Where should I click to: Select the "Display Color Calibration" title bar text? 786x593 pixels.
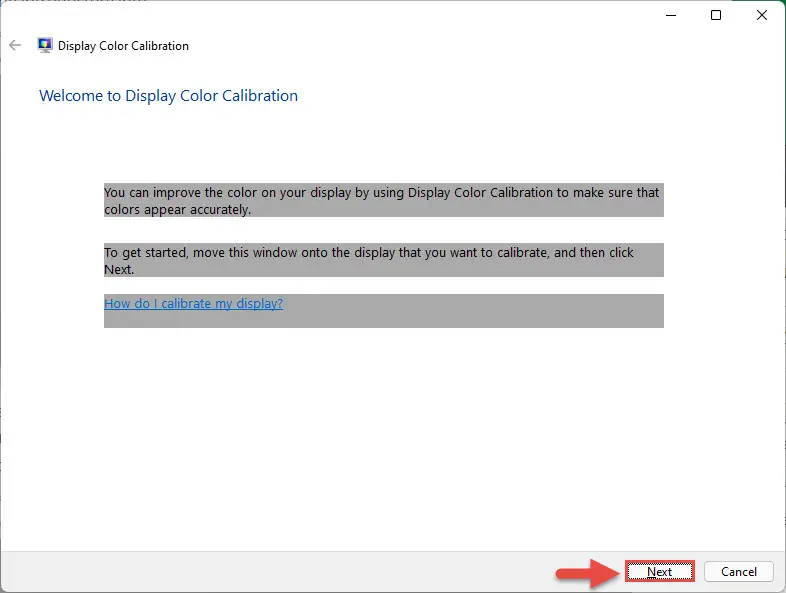123,46
